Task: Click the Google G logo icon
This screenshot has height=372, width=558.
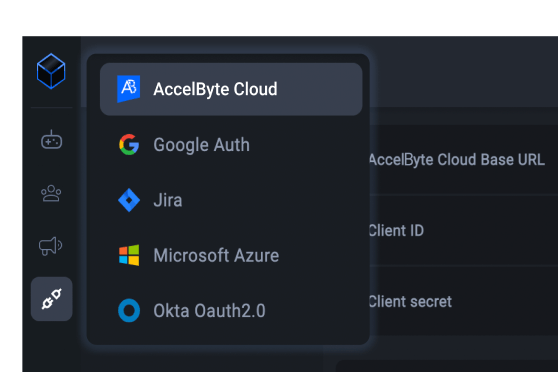Action: point(129,145)
